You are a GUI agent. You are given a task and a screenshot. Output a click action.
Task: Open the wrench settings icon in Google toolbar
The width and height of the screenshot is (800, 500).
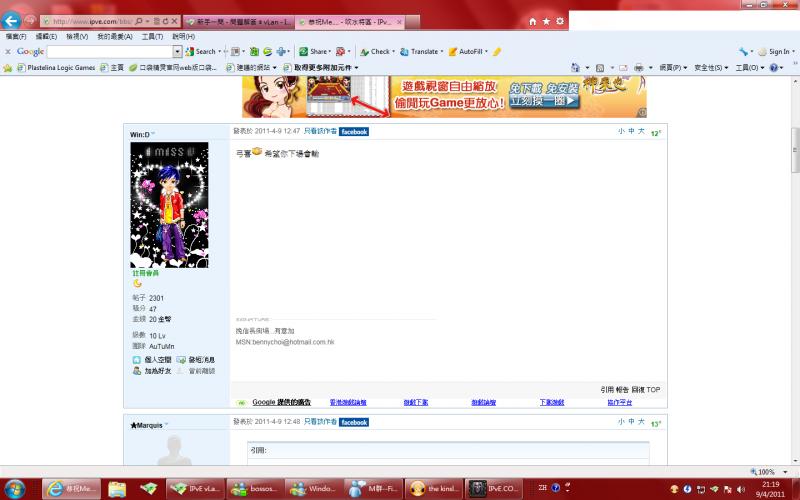[x=744, y=52]
